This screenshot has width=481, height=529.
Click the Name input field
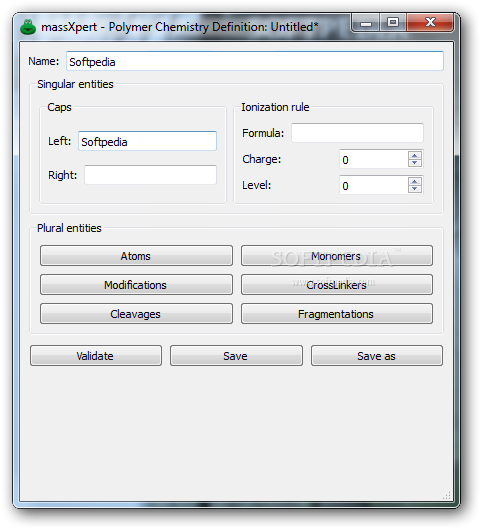(255, 61)
